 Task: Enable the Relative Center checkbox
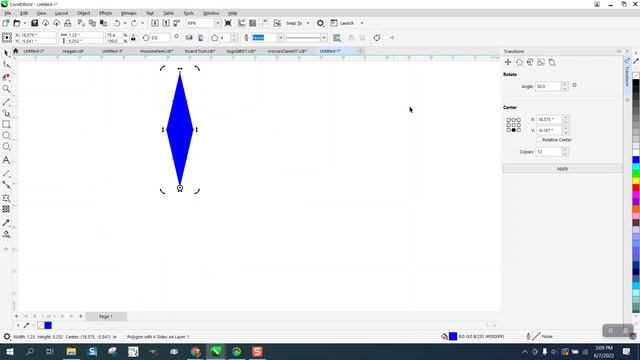[539, 140]
